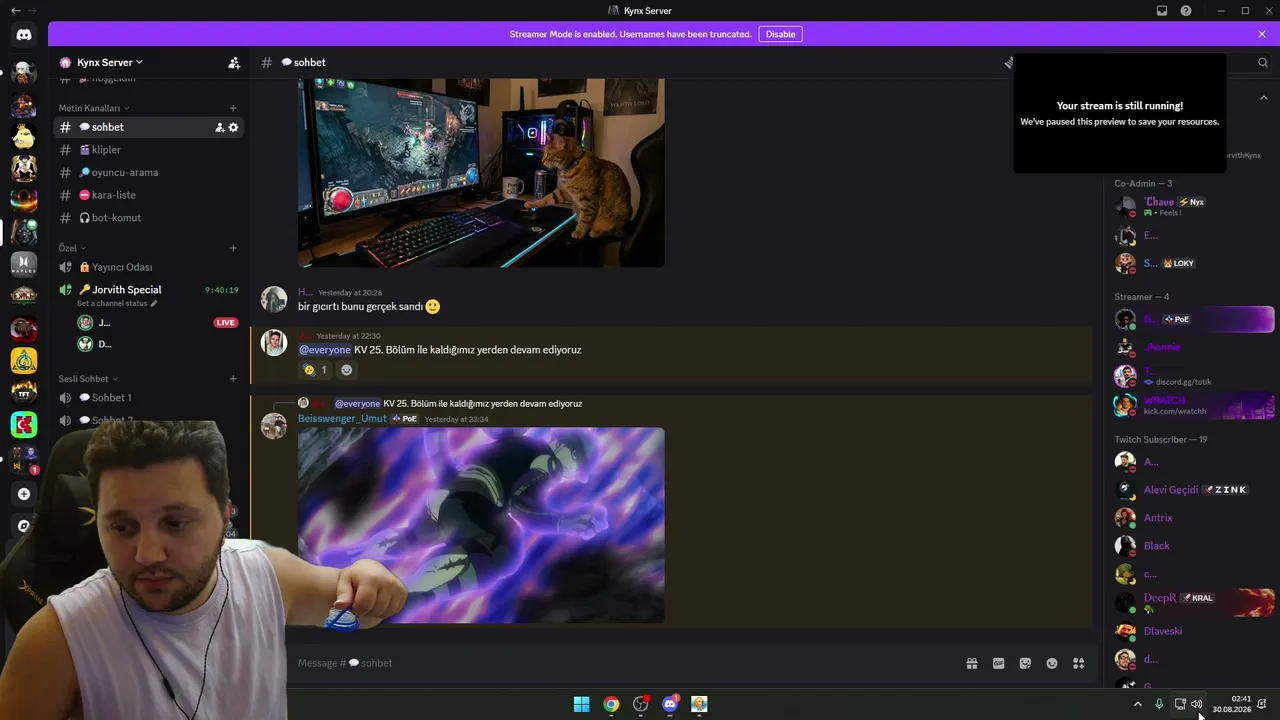
Task: Open the purple lightning anime image
Action: tap(481, 525)
